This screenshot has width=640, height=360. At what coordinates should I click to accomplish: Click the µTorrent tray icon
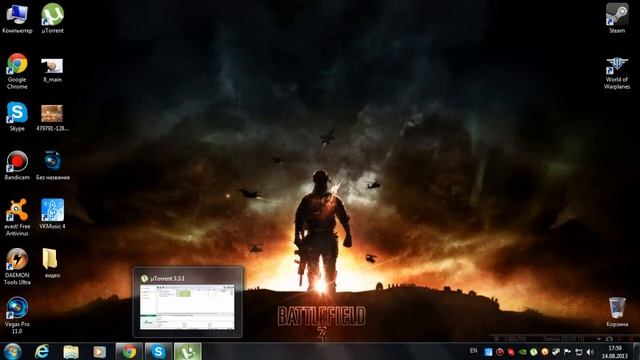533,352
